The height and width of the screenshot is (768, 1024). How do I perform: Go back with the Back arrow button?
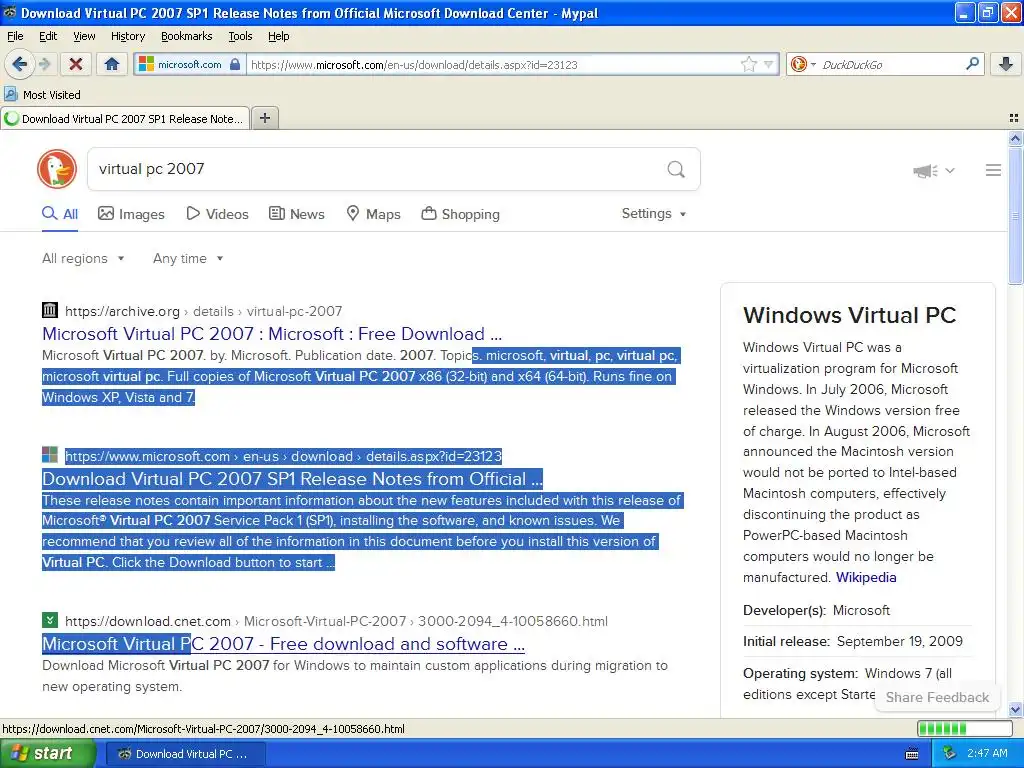[x=19, y=64]
